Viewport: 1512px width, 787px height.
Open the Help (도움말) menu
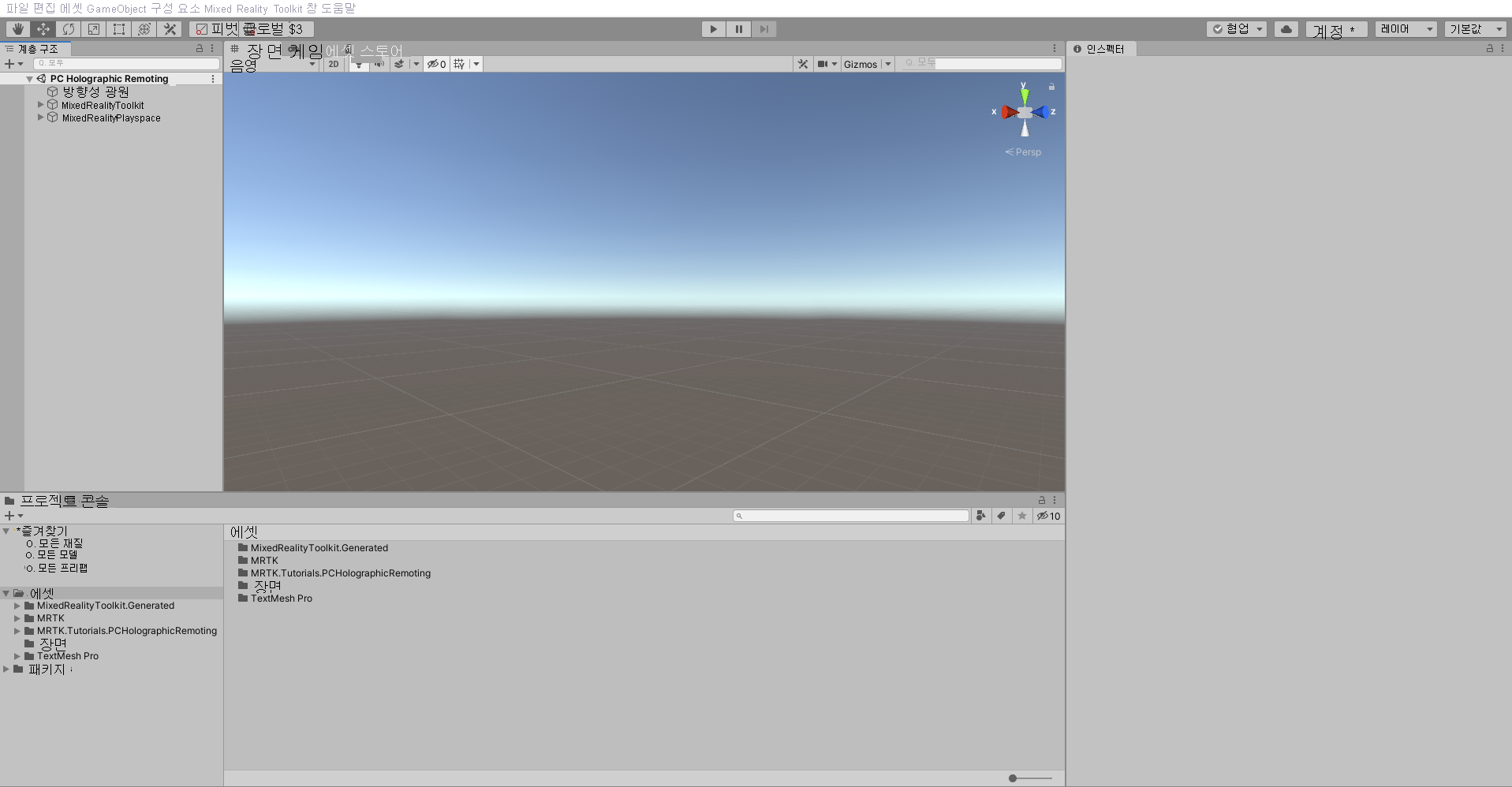338,8
